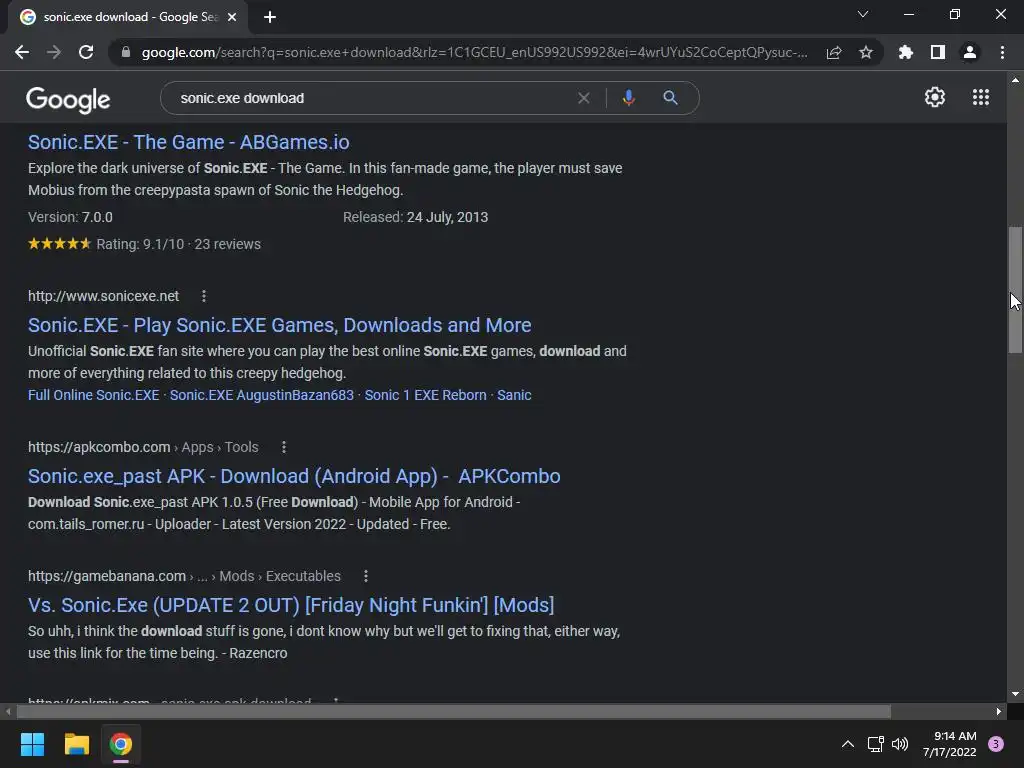The image size is (1024, 768).
Task: Open the Full Online Sonic.EXE sitelink
Action: [x=93, y=395]
